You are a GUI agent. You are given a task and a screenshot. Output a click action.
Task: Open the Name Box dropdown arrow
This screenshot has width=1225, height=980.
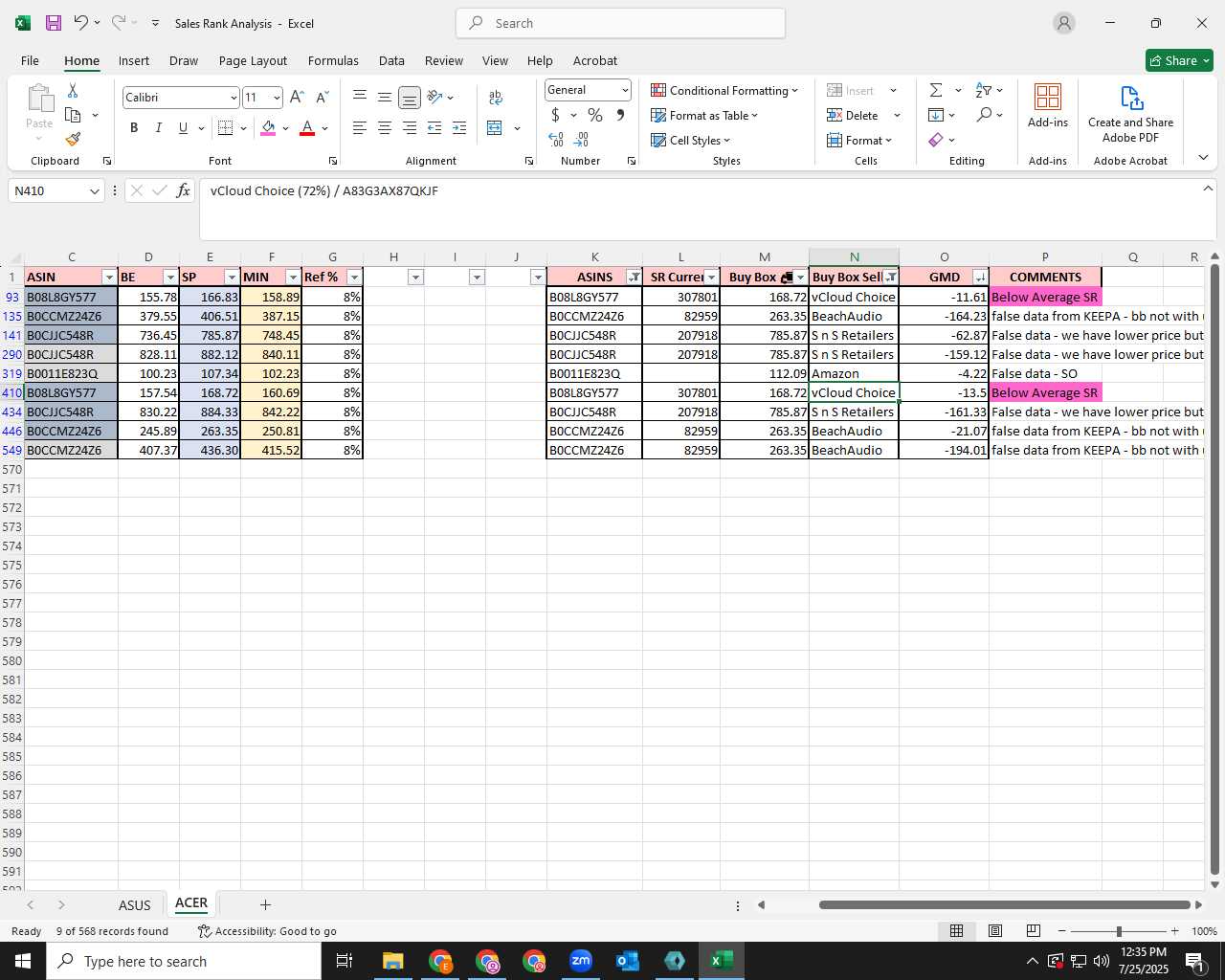click(95, 190)
